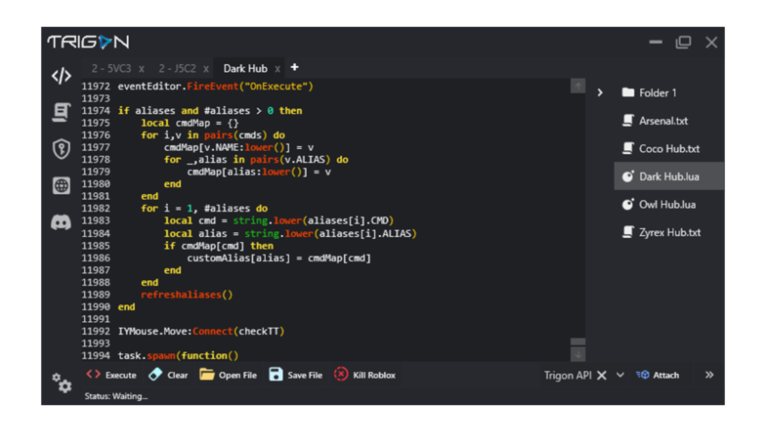Click the Kill Roblox button
Image resolution: width=768 pixels, height=432 pixels.
[x=364, y=375]
